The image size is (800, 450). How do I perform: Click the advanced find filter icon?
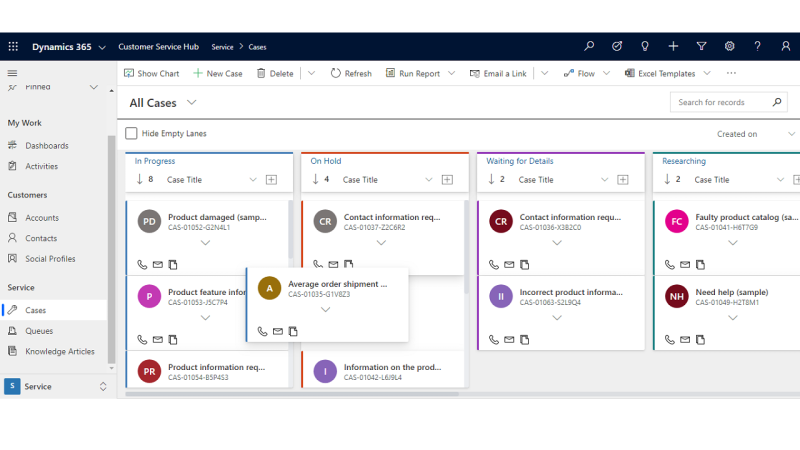pos(701,46)
